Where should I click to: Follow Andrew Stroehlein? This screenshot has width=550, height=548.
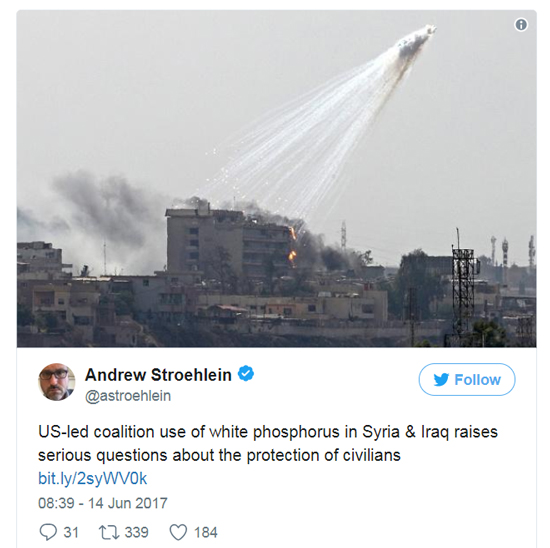(467, 380)
